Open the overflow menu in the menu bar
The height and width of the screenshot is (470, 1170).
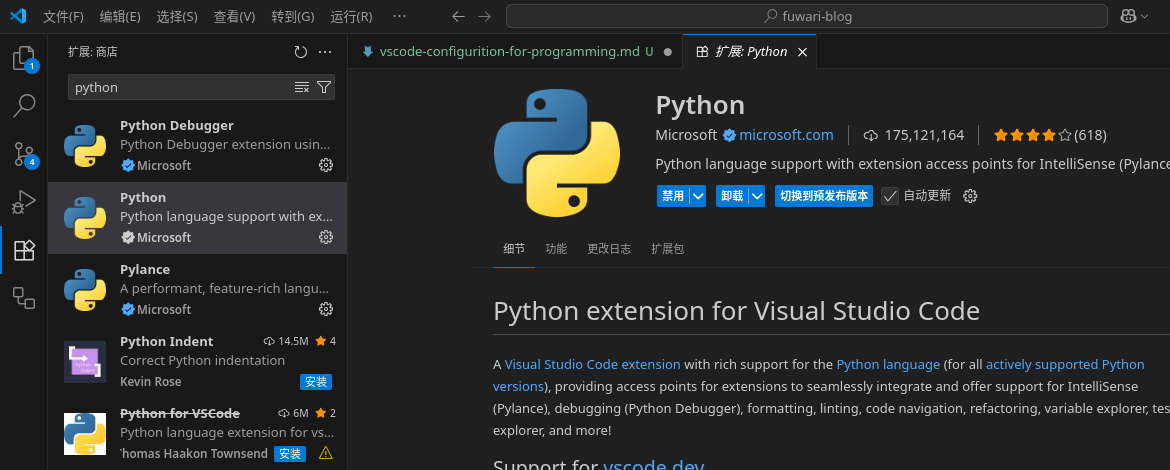coord(399,16)
